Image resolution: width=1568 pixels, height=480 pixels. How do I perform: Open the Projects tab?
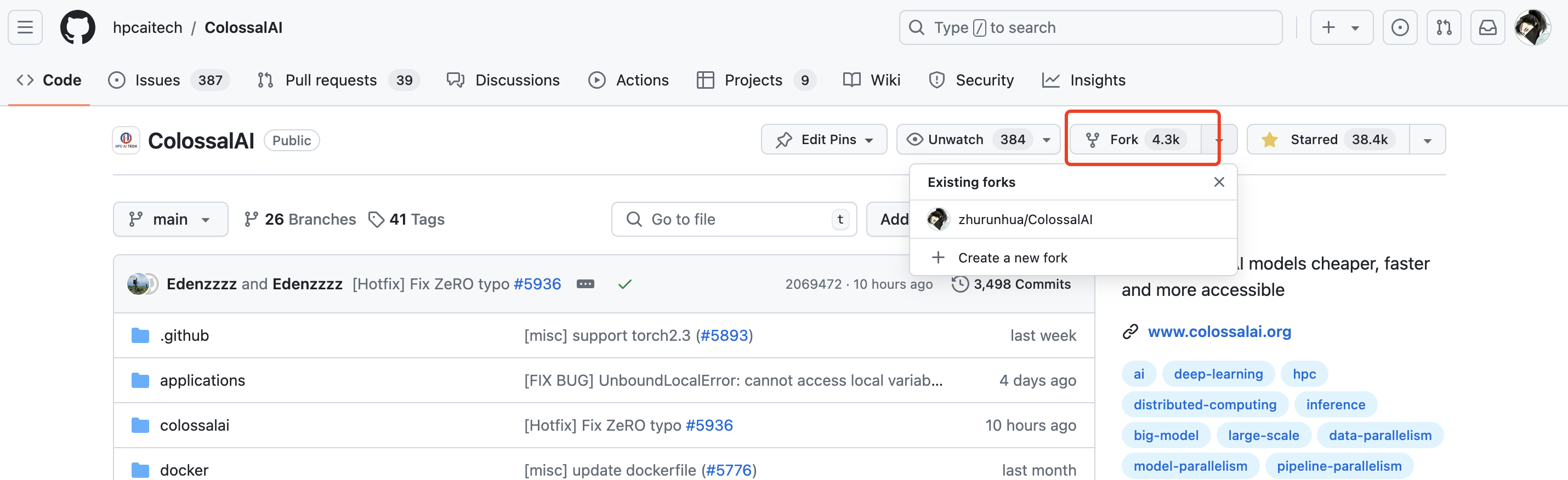point(757,81)
